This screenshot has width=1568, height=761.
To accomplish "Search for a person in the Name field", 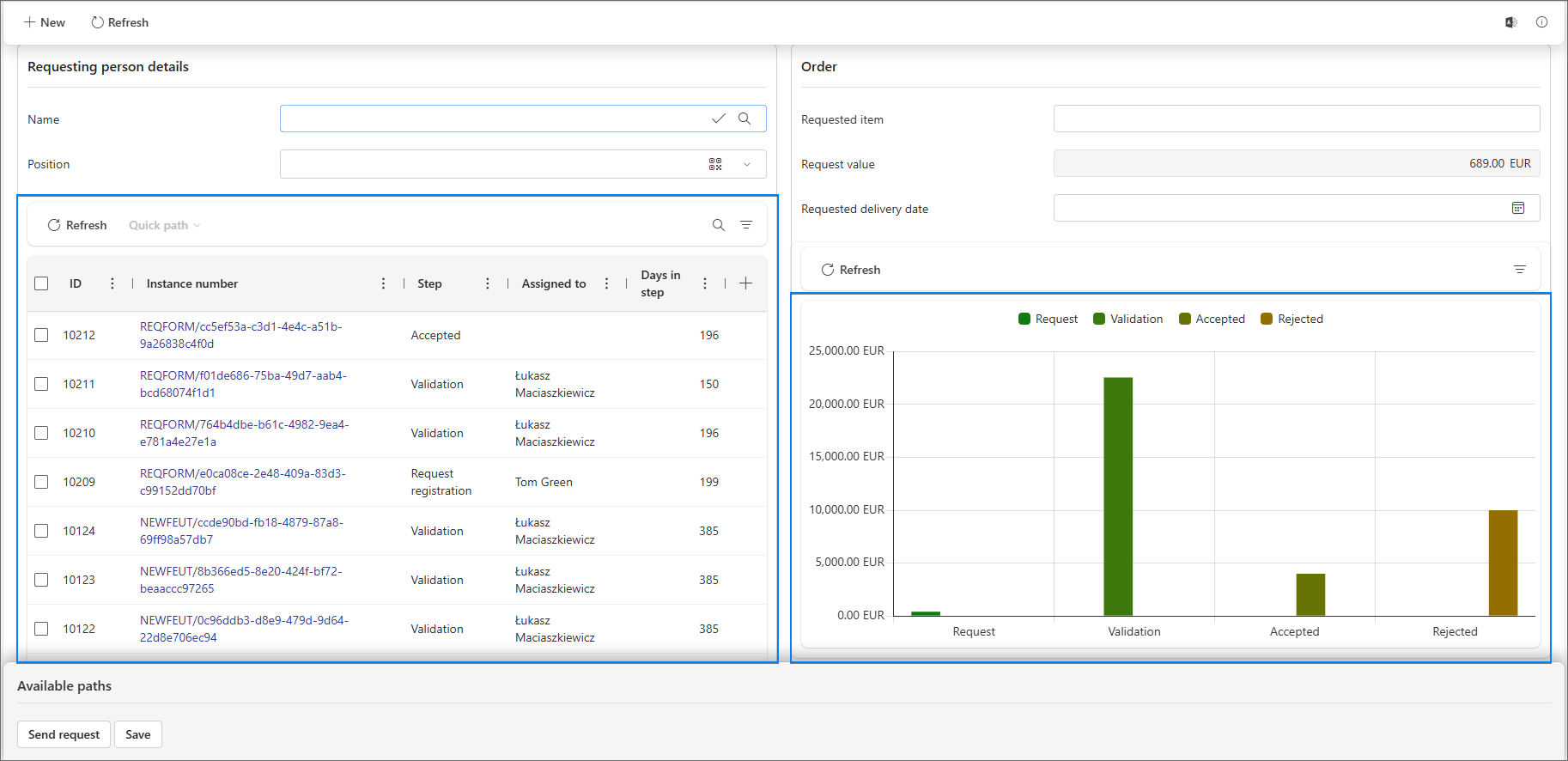I will coord(744,119).
